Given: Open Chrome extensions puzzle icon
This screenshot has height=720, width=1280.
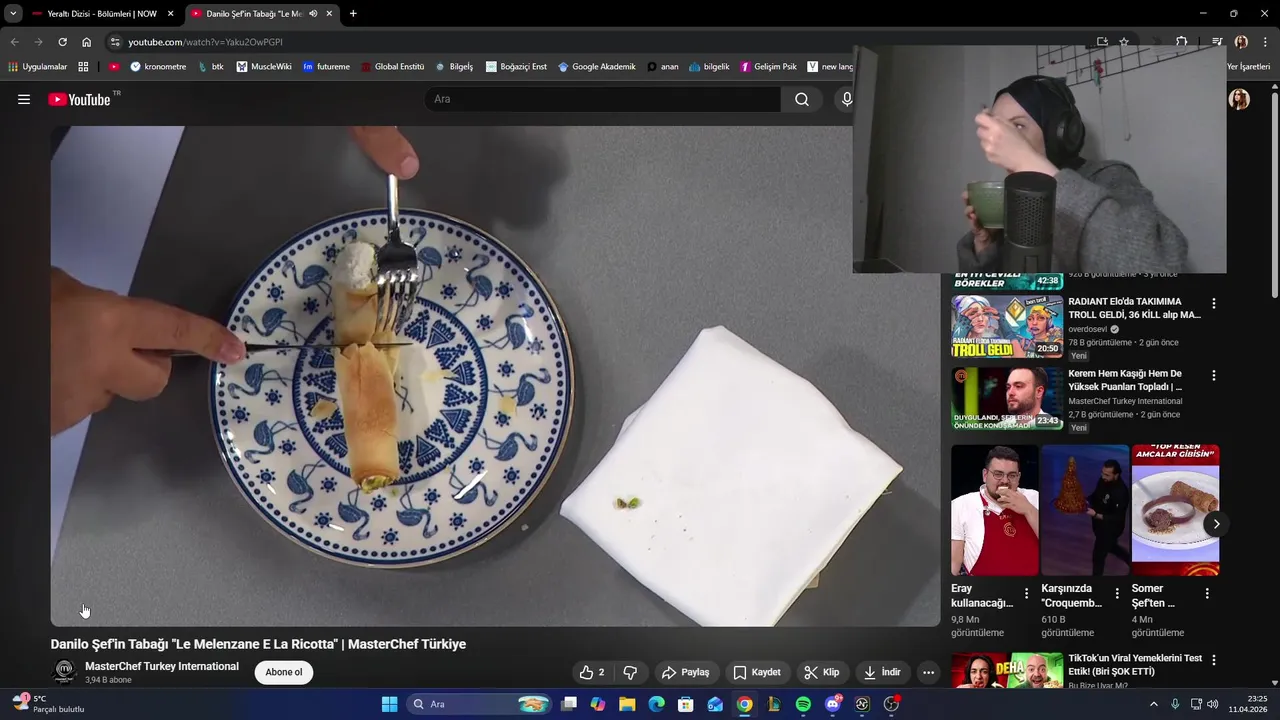Looking at the screenshot, I should (1182, 42).
